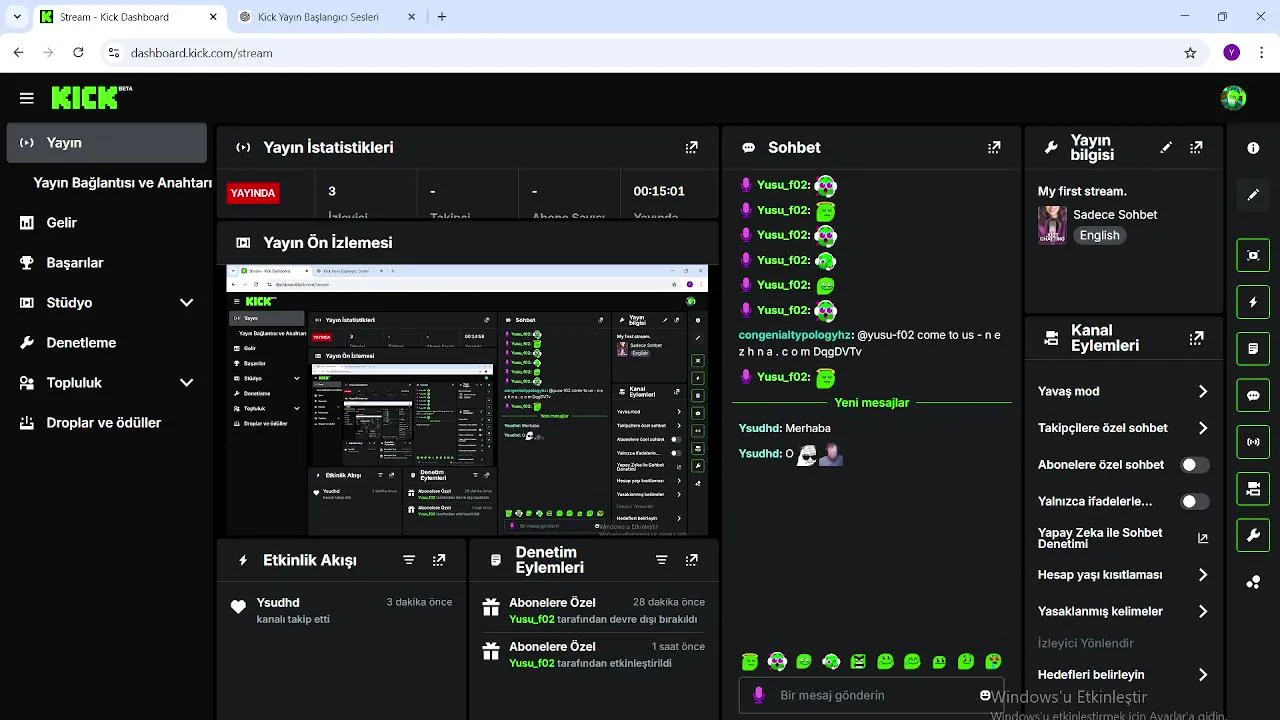
Task: Expand the Topluluk sidebar section
Action: [x=186, y=382]
